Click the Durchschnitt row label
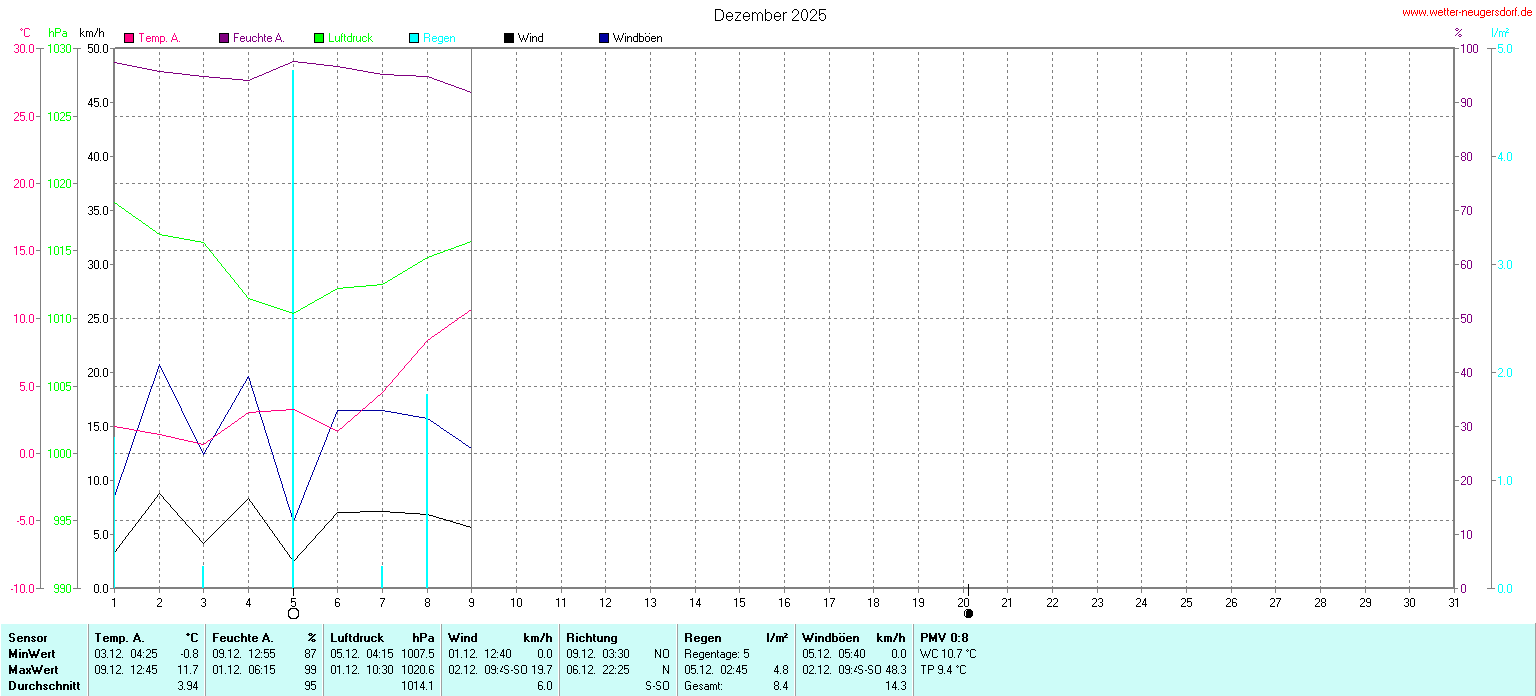The width and height of the screenshot is (1536, 696). 44,686
